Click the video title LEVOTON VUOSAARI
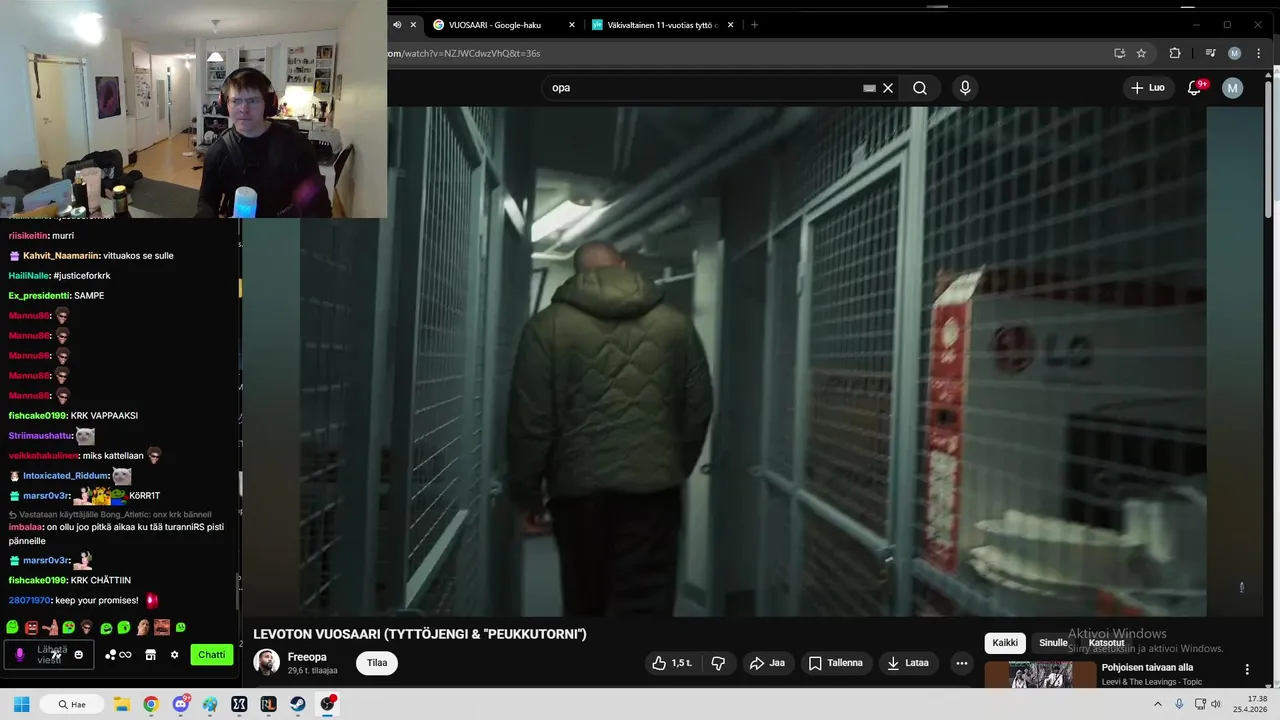This screenshot has width=1280, height=720. click(x=420, y=634)
